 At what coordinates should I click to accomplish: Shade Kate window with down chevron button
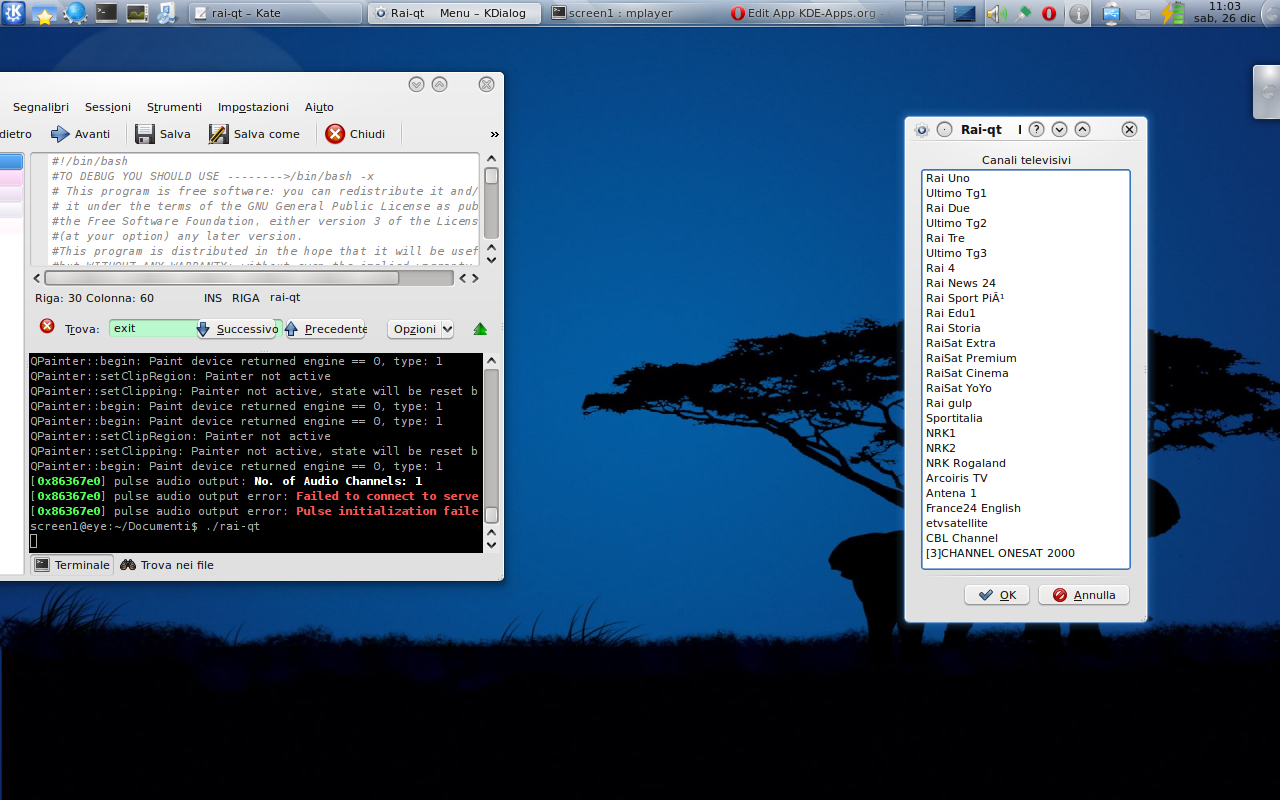(x=417, y=84)
